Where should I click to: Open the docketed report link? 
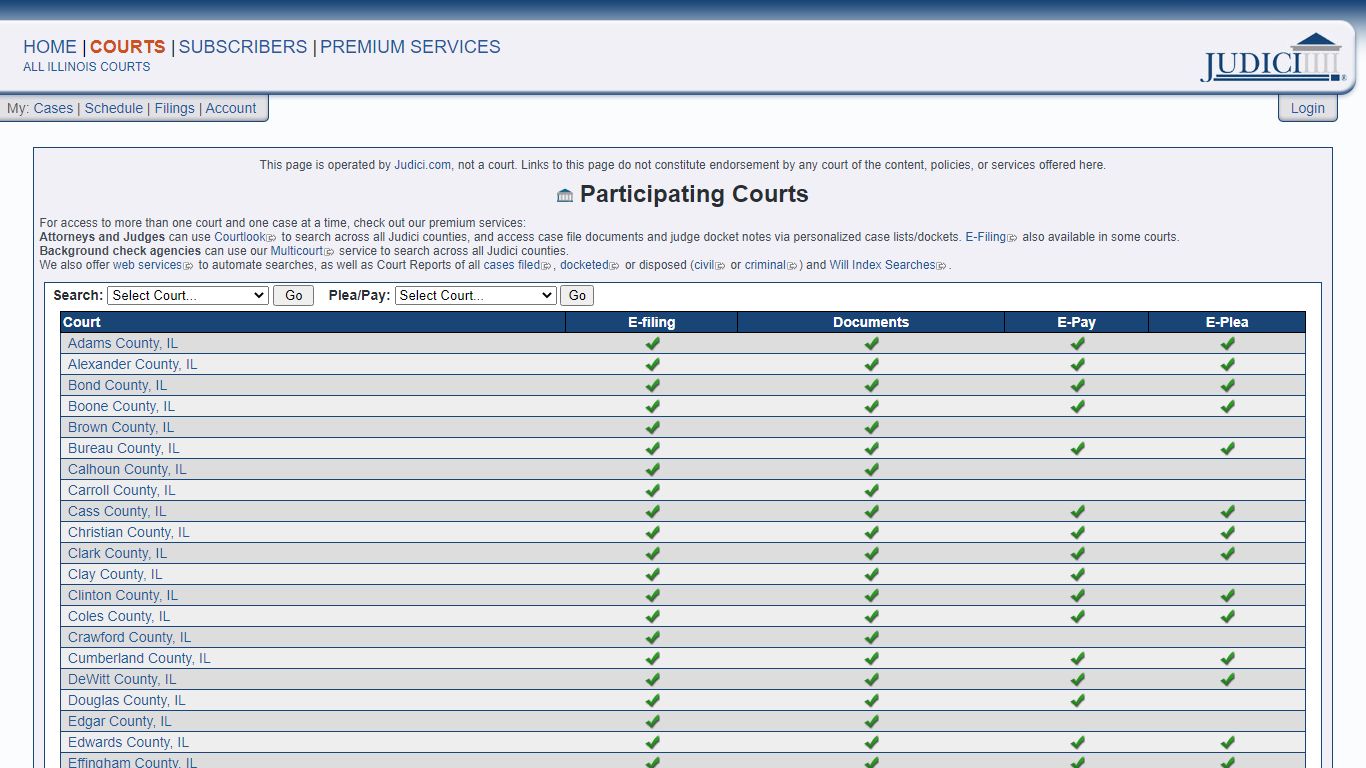(x=584, y=265)
